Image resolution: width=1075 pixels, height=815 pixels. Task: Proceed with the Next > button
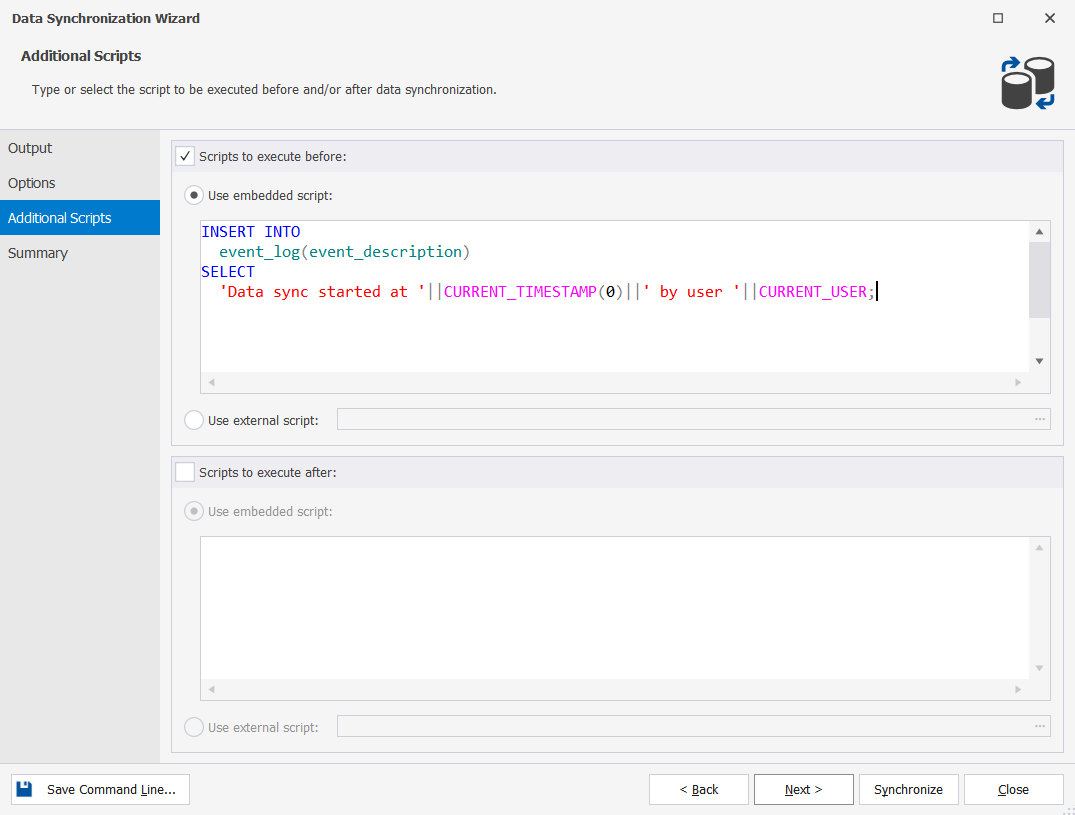click(804, 790)
